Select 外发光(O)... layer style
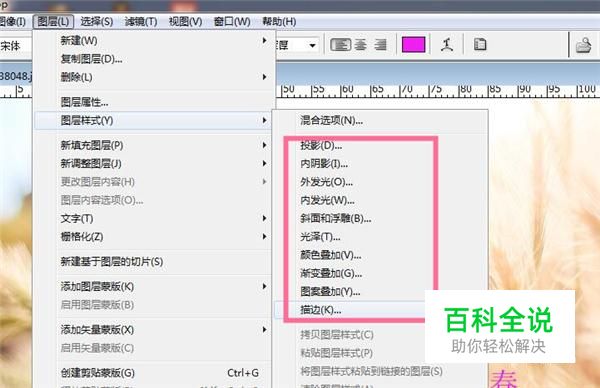The image size is (600, 388). (380, 182)
